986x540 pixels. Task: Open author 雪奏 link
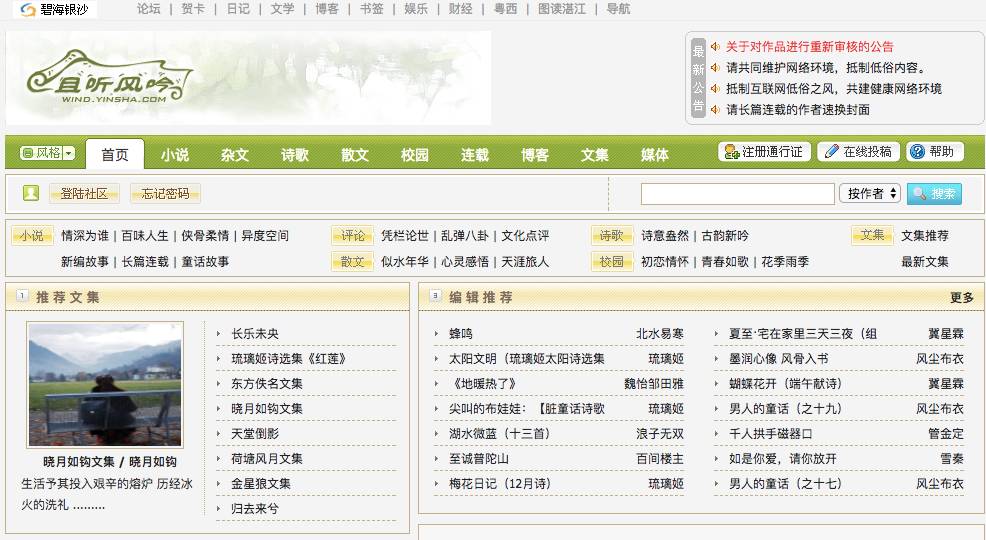click(x=951, y=459)
